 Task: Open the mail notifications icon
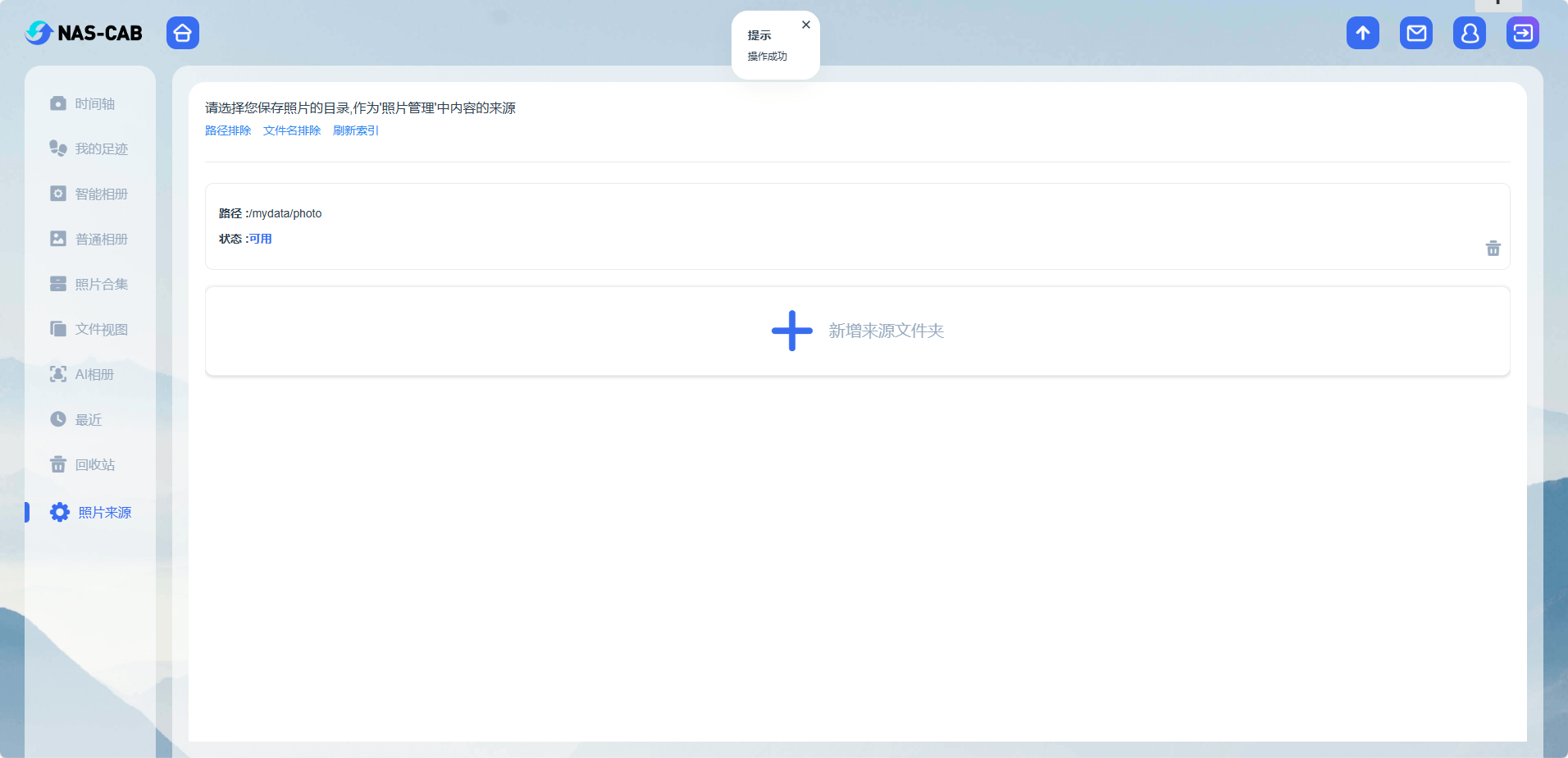click(1415, 33)
